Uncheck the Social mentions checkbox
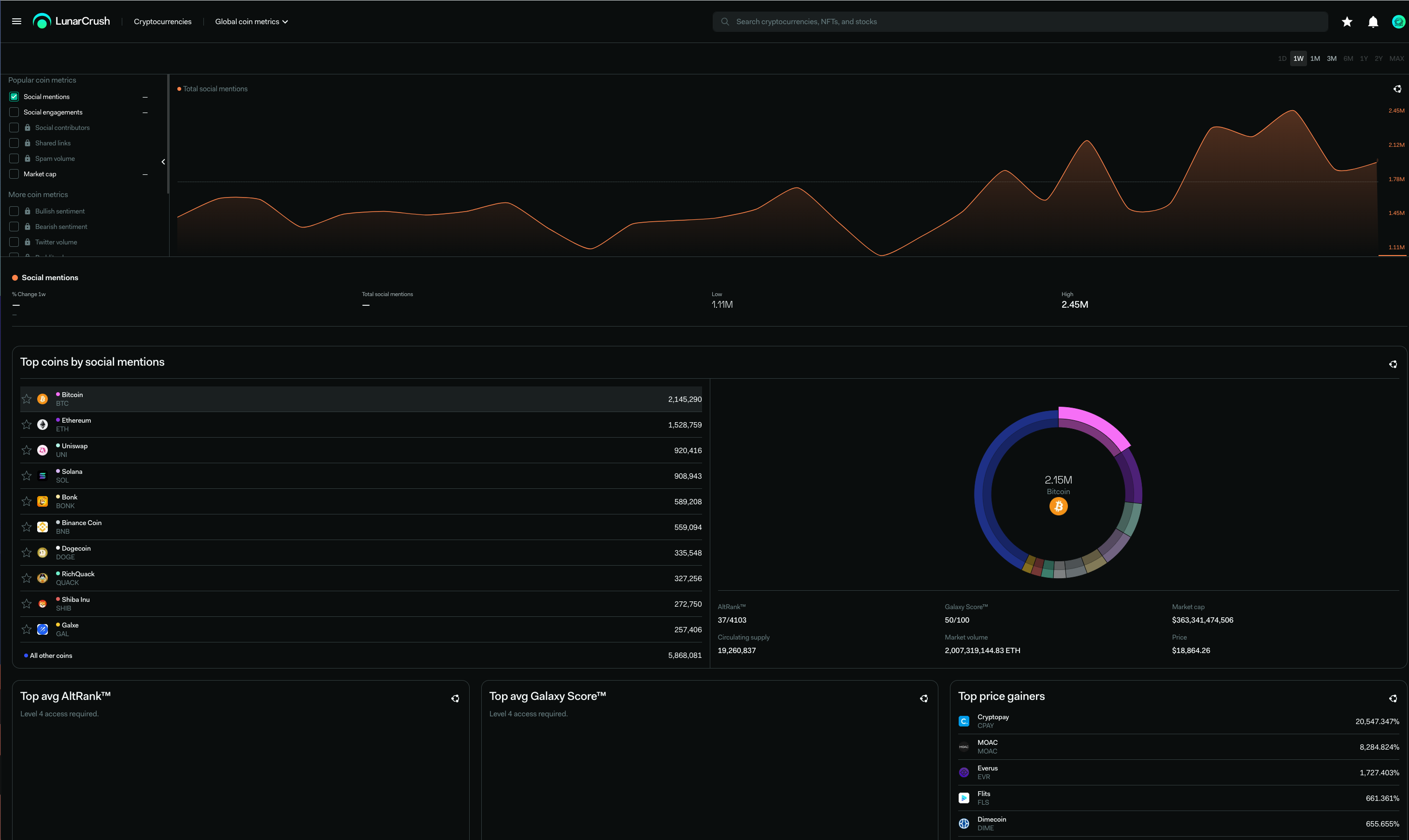The image size is (1409, 840). tap(14, 97)
